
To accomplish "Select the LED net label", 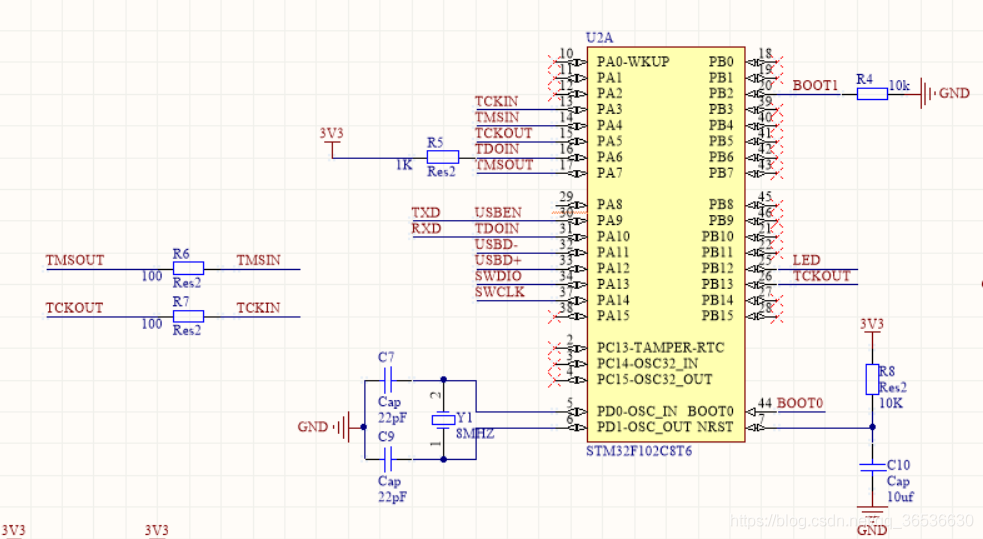I will 806,260.
